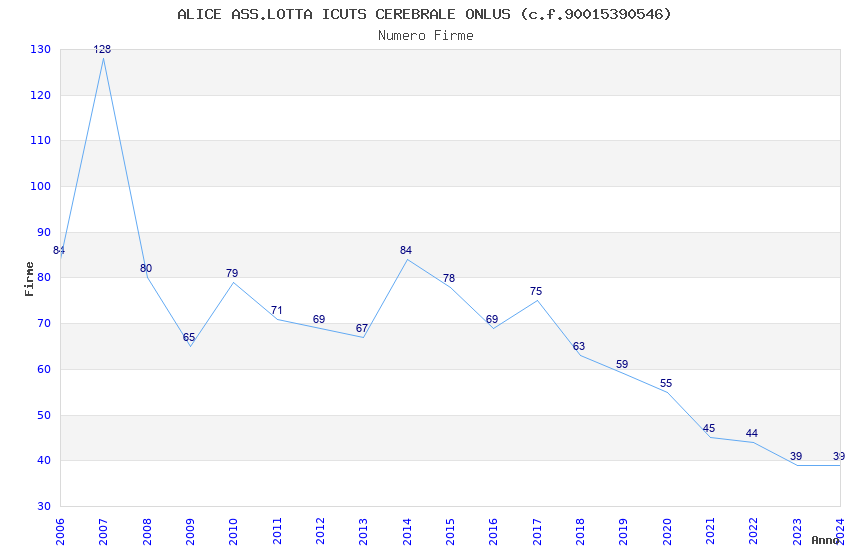Select the 2012 year label on x-axis
850x550 pixels.
pyautogui.click(x=320, y=531)
